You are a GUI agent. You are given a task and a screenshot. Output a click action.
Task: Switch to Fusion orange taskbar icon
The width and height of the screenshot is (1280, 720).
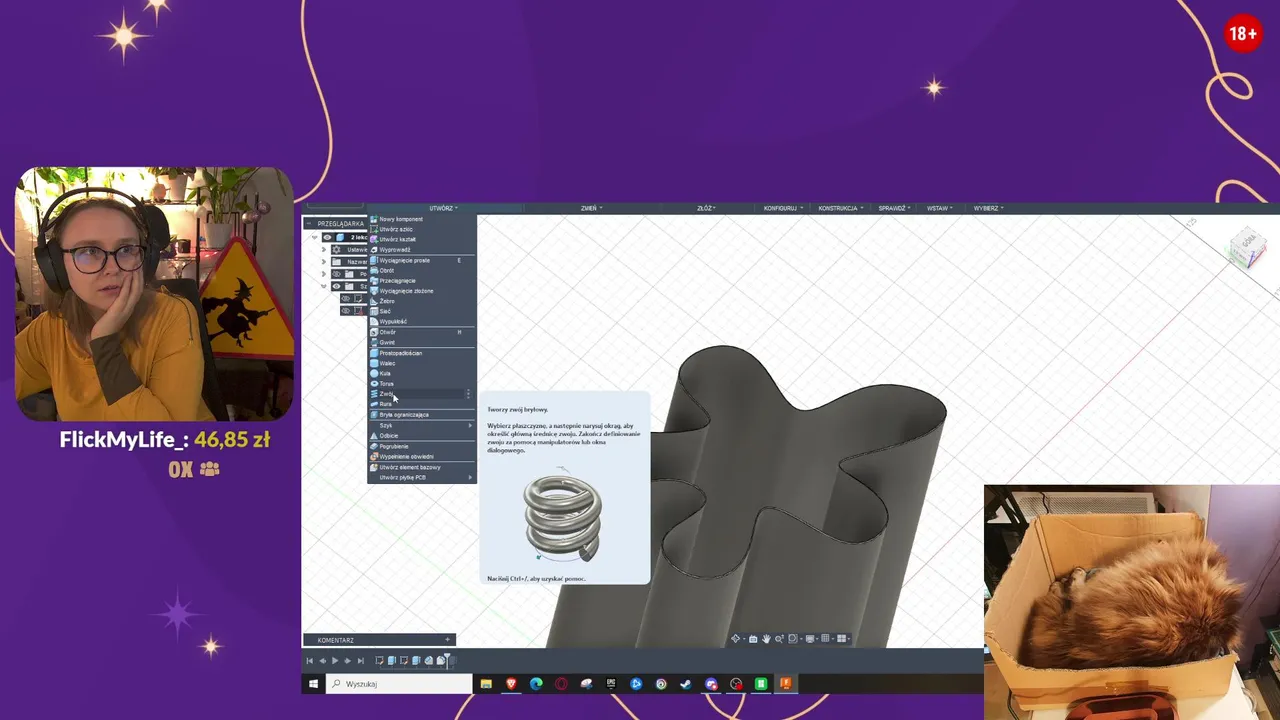(786, 684)
